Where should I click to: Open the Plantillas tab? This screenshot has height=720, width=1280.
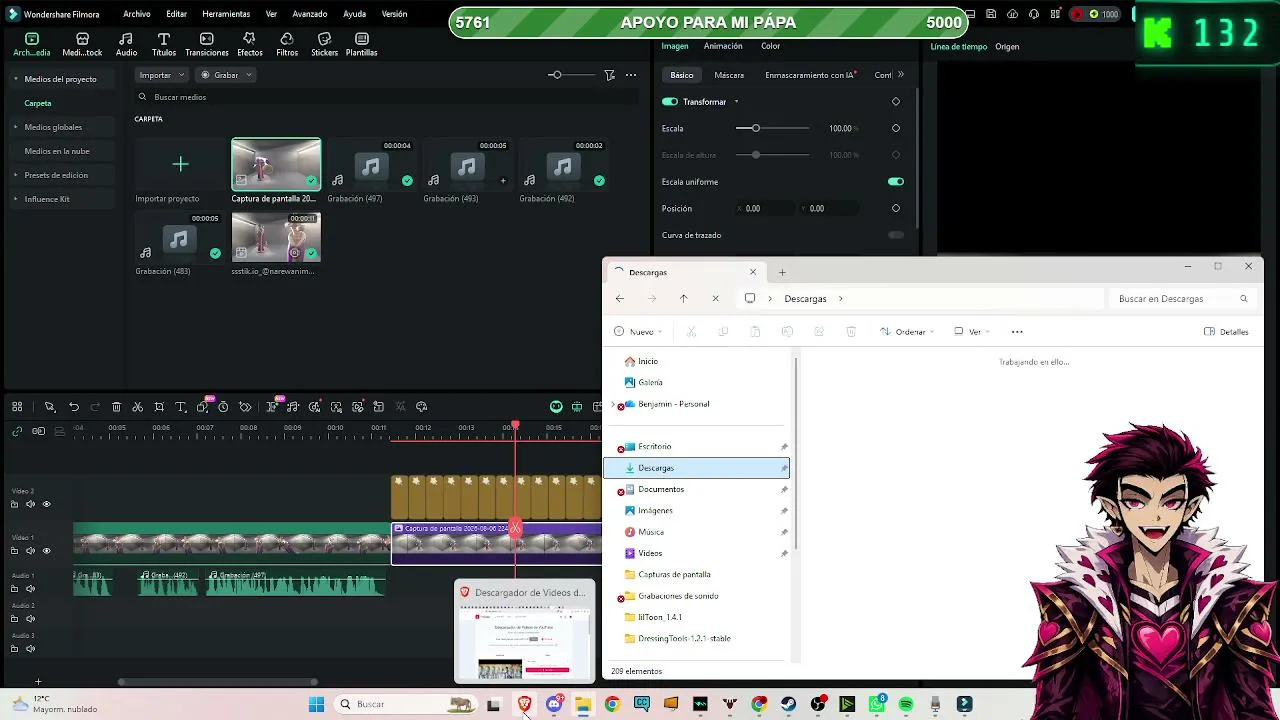coord(361,45)
